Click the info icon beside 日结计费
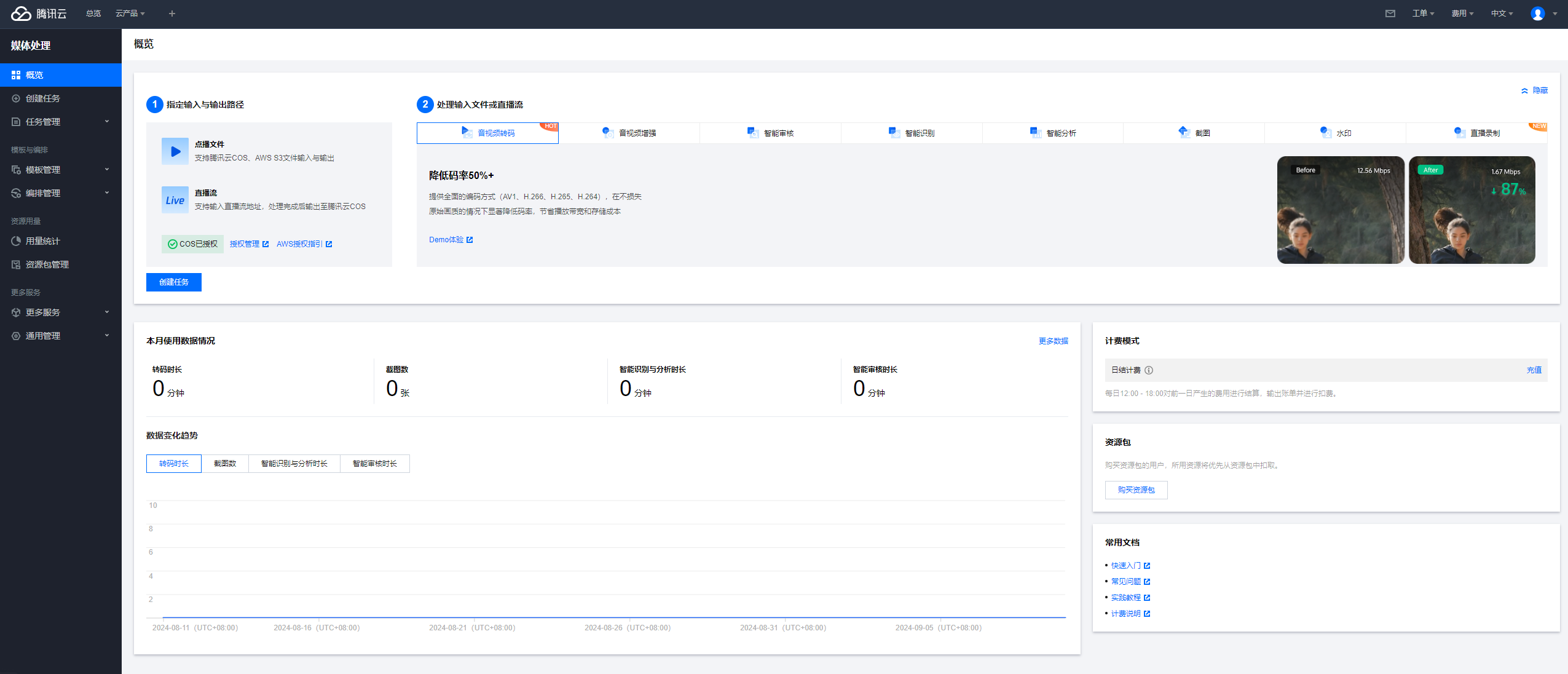 (1149, 370)
